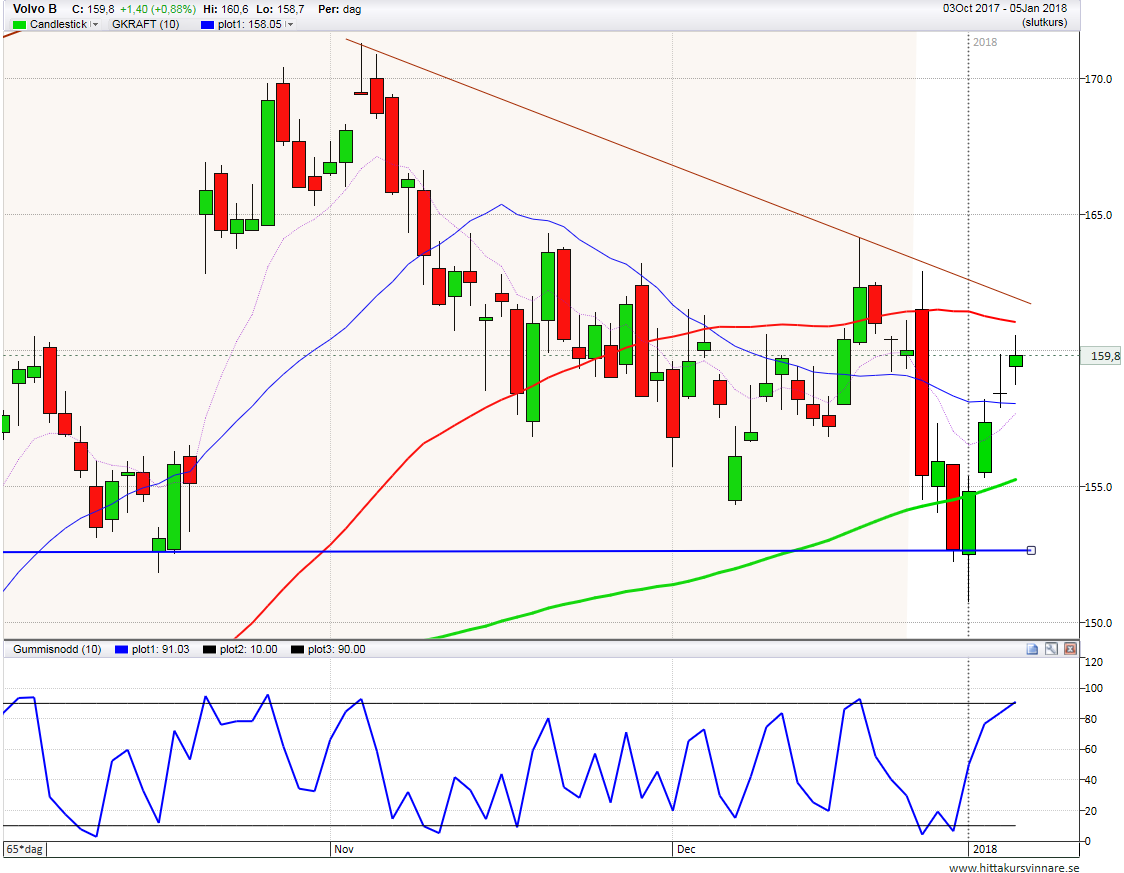
Task: Click the blue plot1 158.05 color swatch
Action: (207, 24)
